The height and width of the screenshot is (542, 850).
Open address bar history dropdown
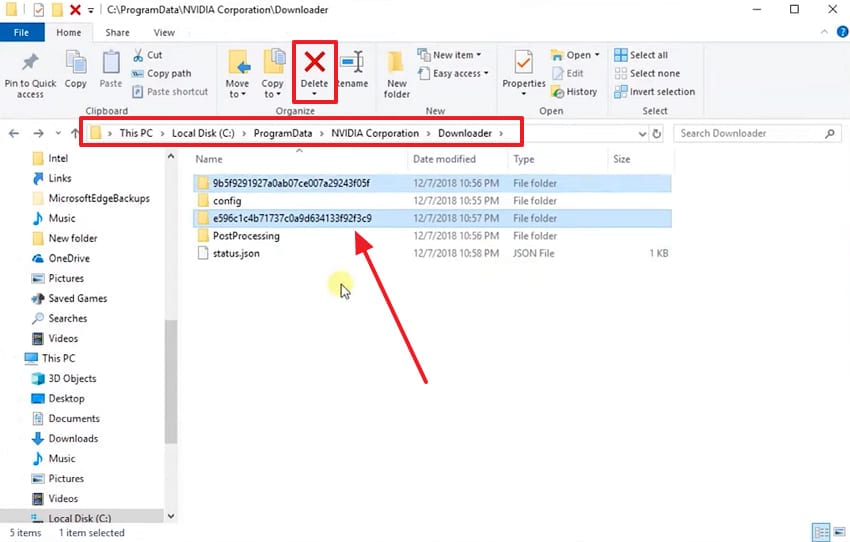point(642,133)
